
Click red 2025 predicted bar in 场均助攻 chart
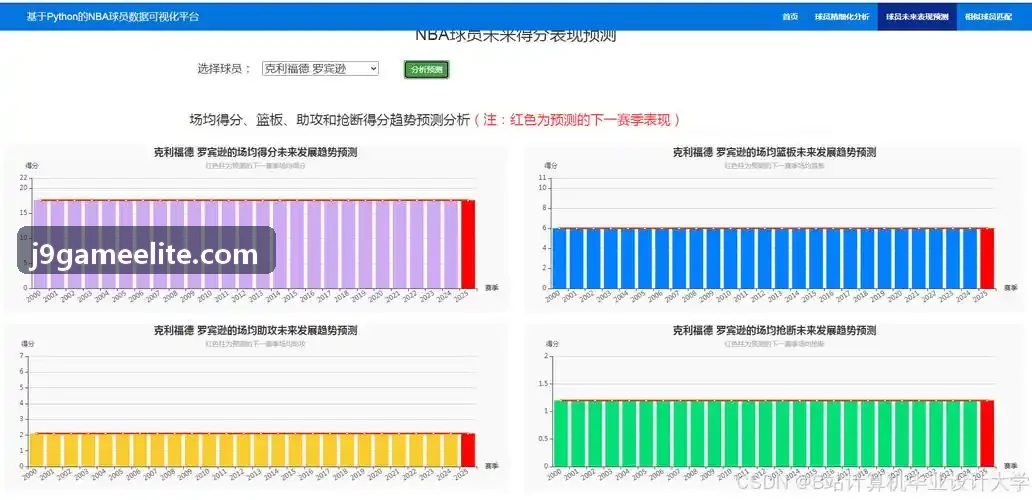coord(467,450)
